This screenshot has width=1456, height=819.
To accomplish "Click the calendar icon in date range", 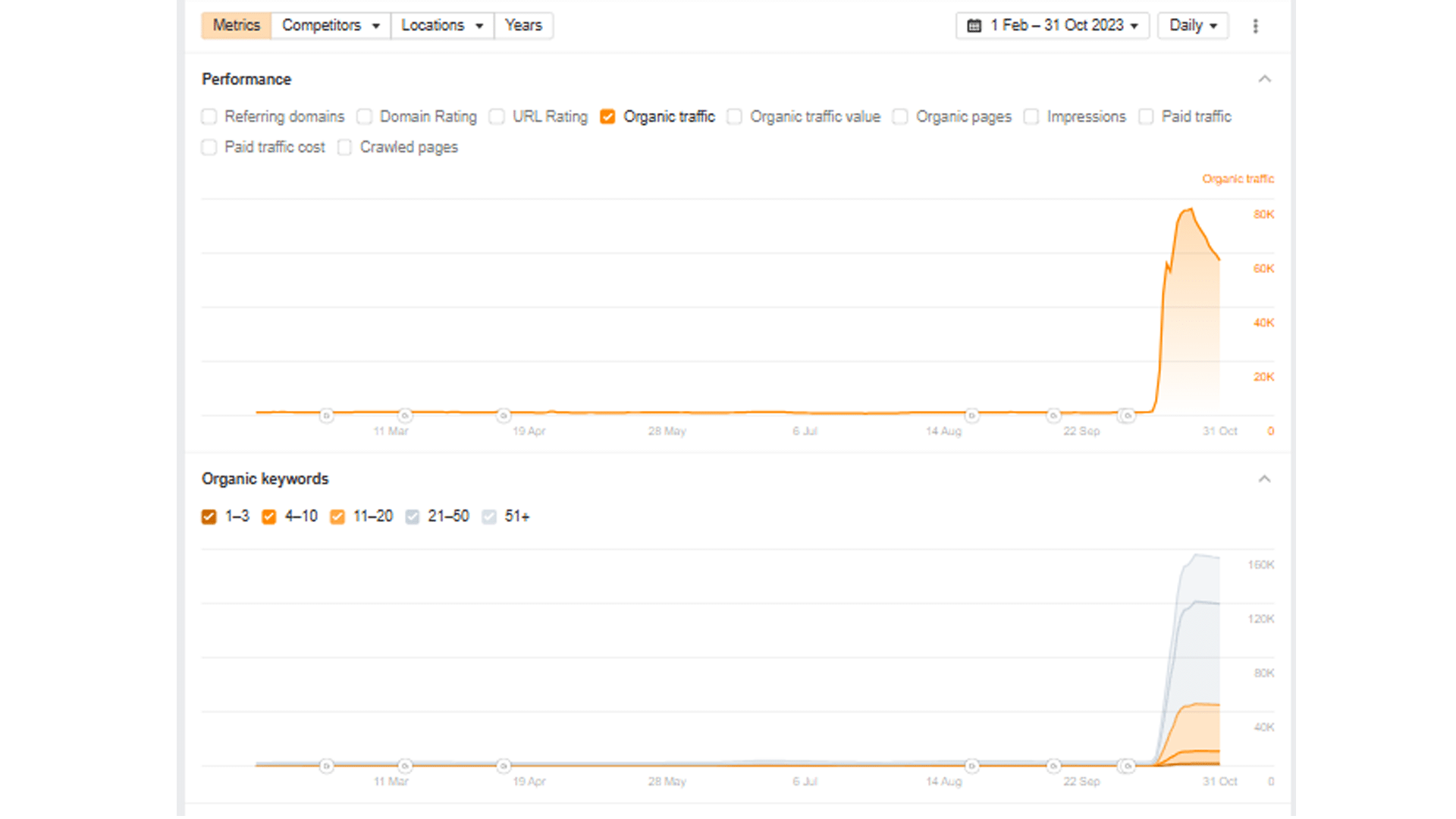I will pyautogui.click(x=974, y=26).
